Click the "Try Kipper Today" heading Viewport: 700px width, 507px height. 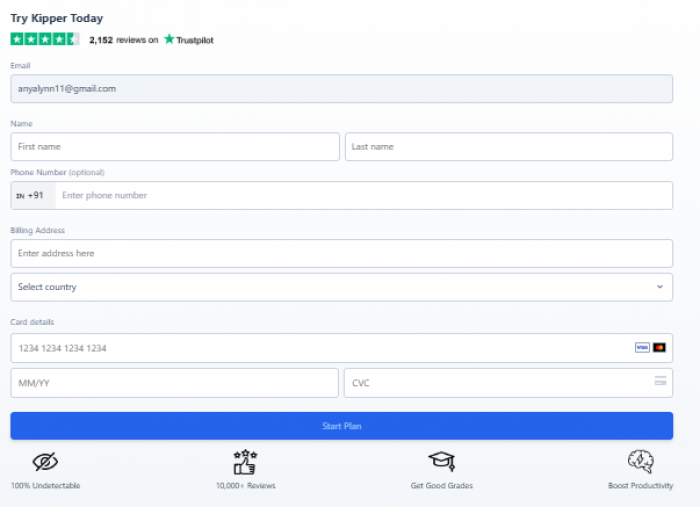(x=57, y=18)
